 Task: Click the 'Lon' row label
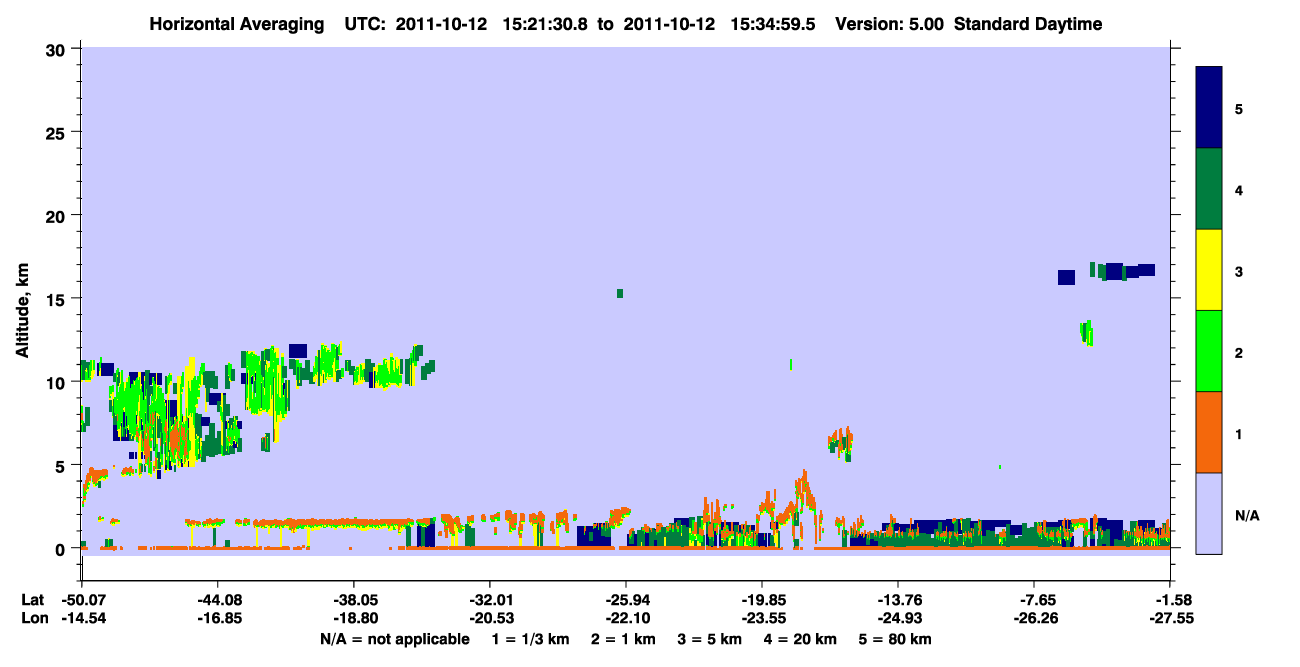point(33,619)
